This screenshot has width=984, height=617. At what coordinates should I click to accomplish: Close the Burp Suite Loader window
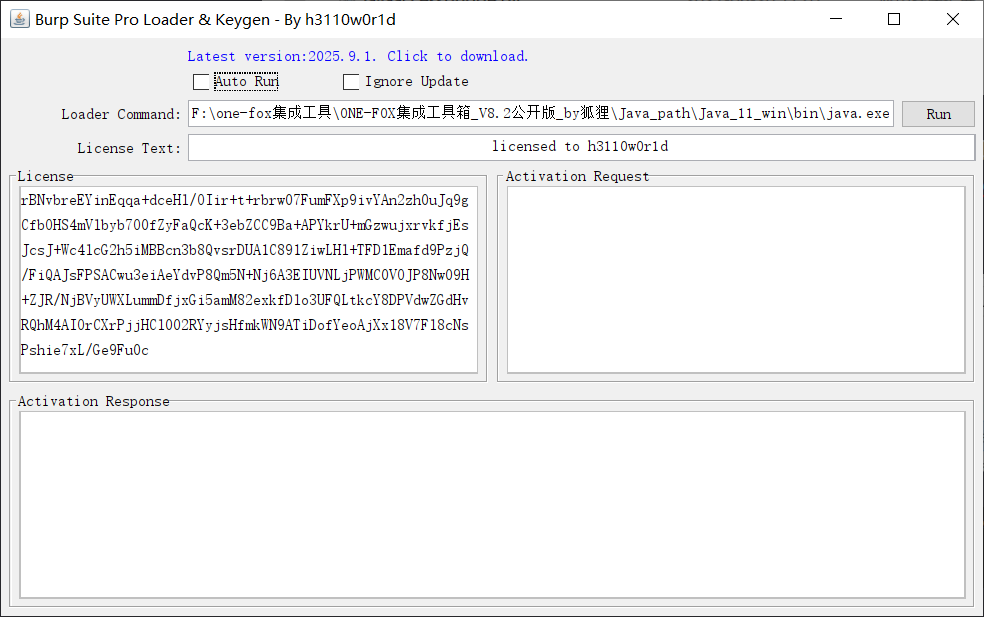(953, 19)
